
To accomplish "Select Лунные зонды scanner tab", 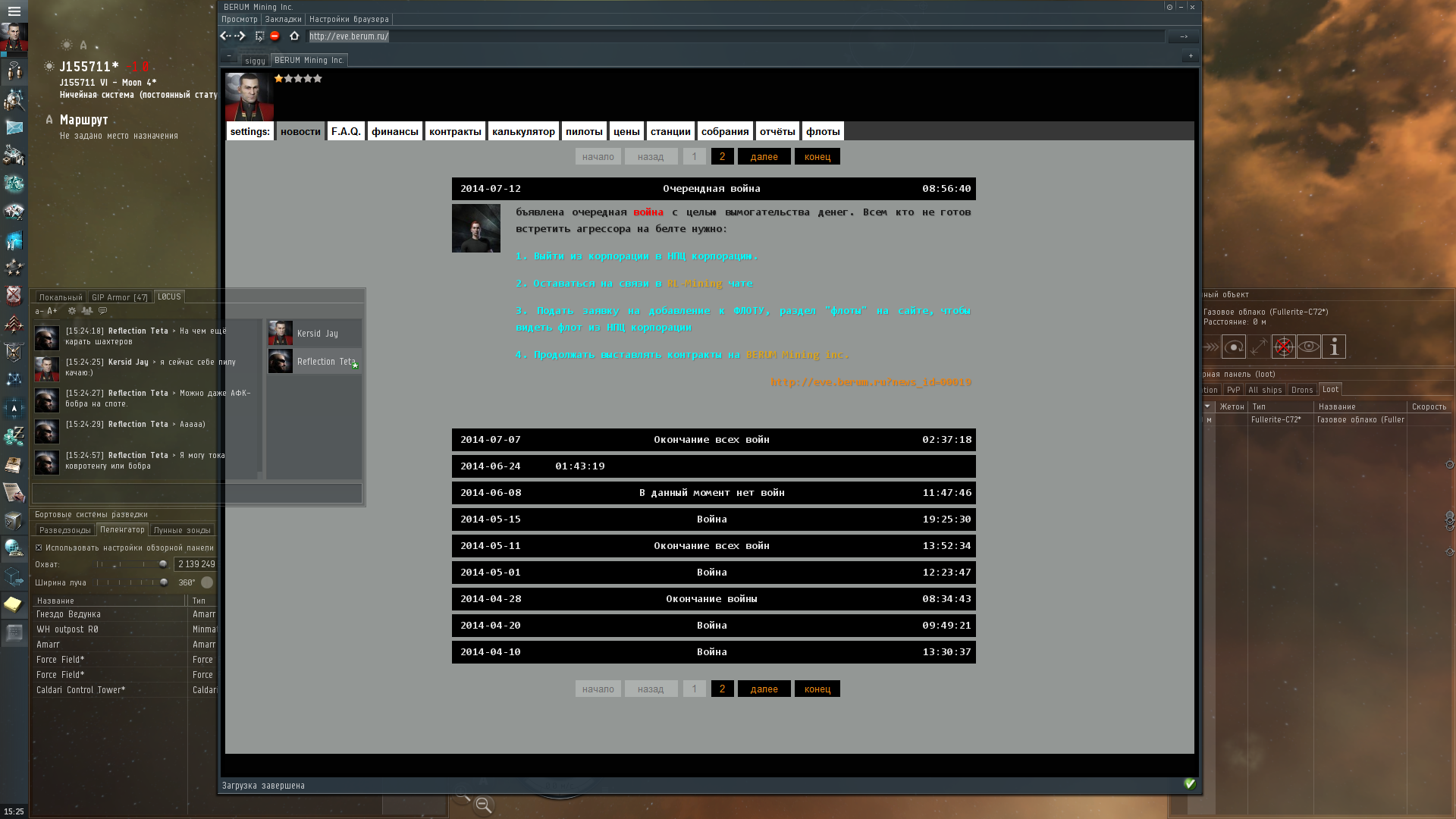I will click(x=182, y=530).
